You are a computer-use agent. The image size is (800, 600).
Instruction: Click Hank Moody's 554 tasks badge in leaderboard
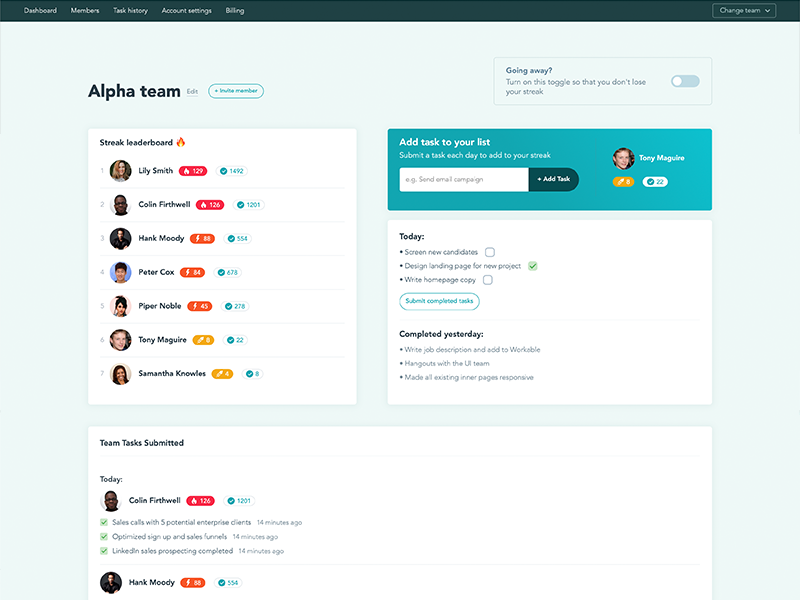click(237, 238)
